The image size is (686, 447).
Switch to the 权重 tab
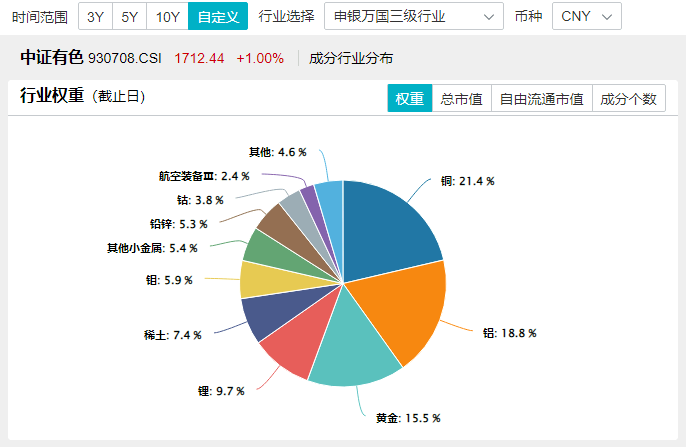click(410, 99)
